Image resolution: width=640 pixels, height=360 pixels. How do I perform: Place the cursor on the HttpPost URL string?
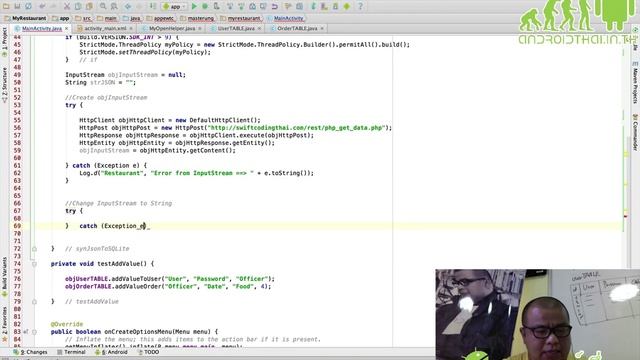[297, 128]
